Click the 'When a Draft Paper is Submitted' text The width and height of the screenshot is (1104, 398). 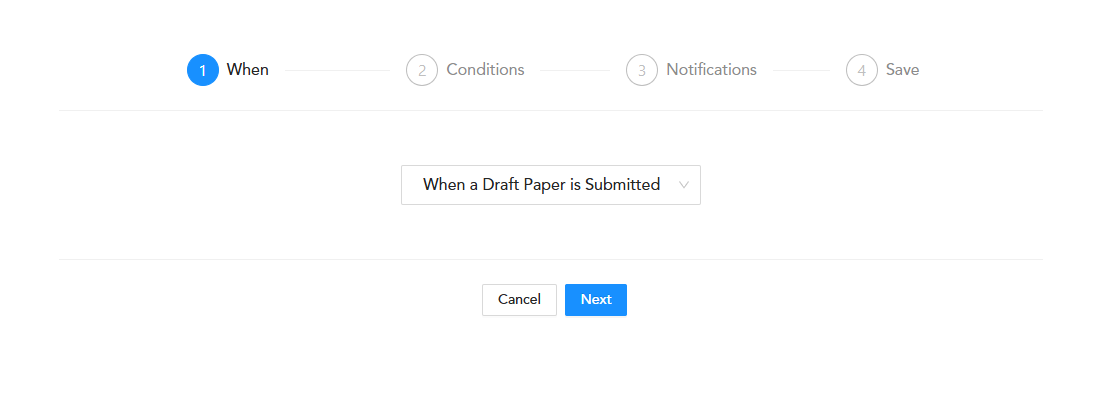tap(541, 185)
